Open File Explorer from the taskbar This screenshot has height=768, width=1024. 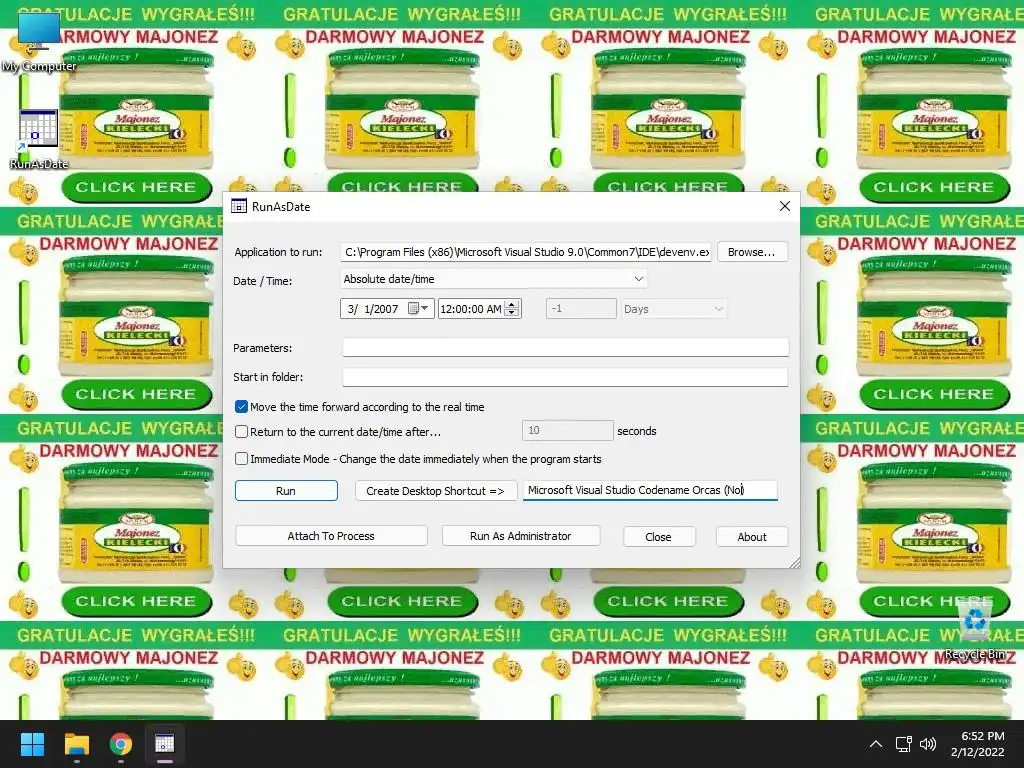(76, 744)
